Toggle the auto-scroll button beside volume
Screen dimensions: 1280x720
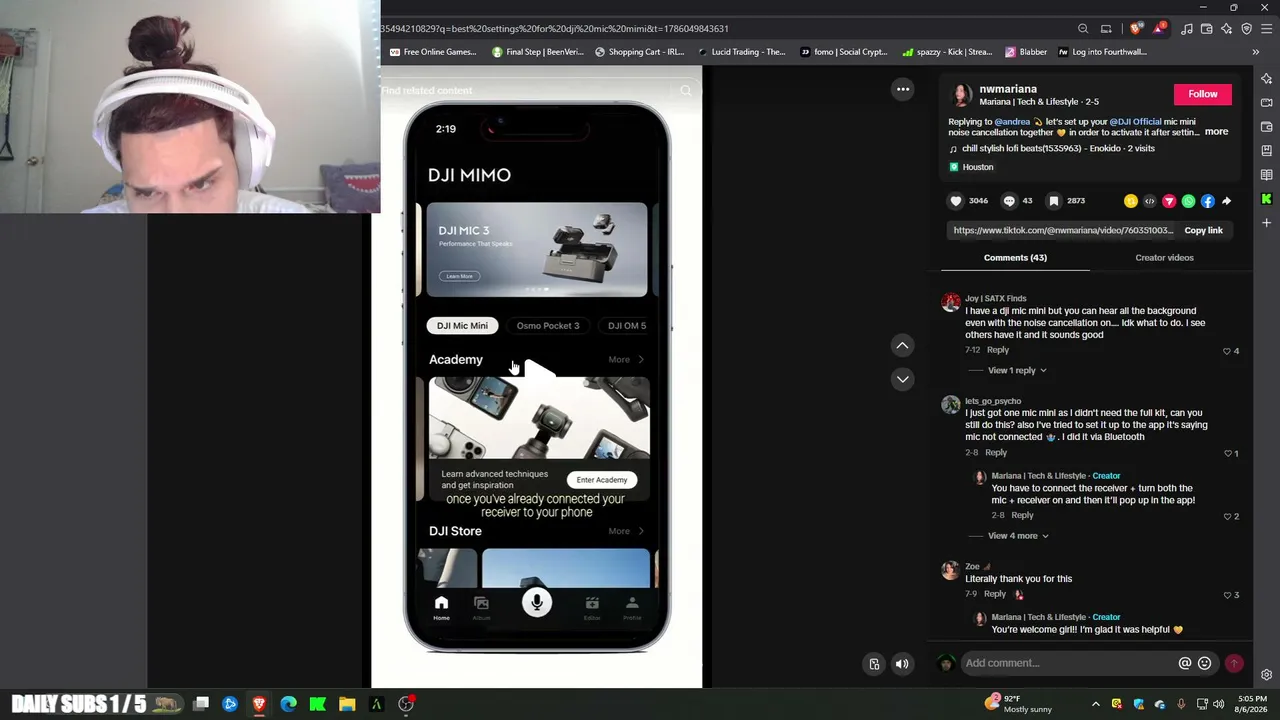tap(874, 664)
